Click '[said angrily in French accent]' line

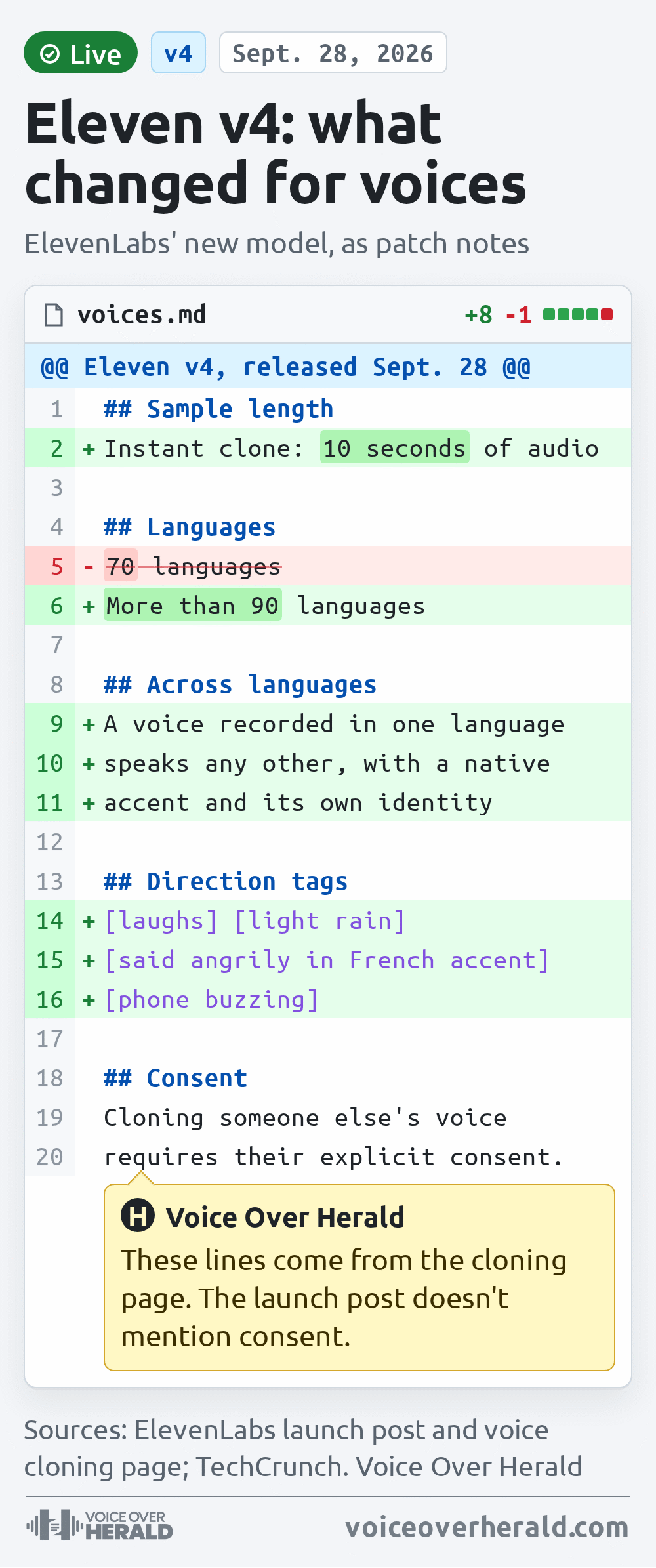coord(327,960)
